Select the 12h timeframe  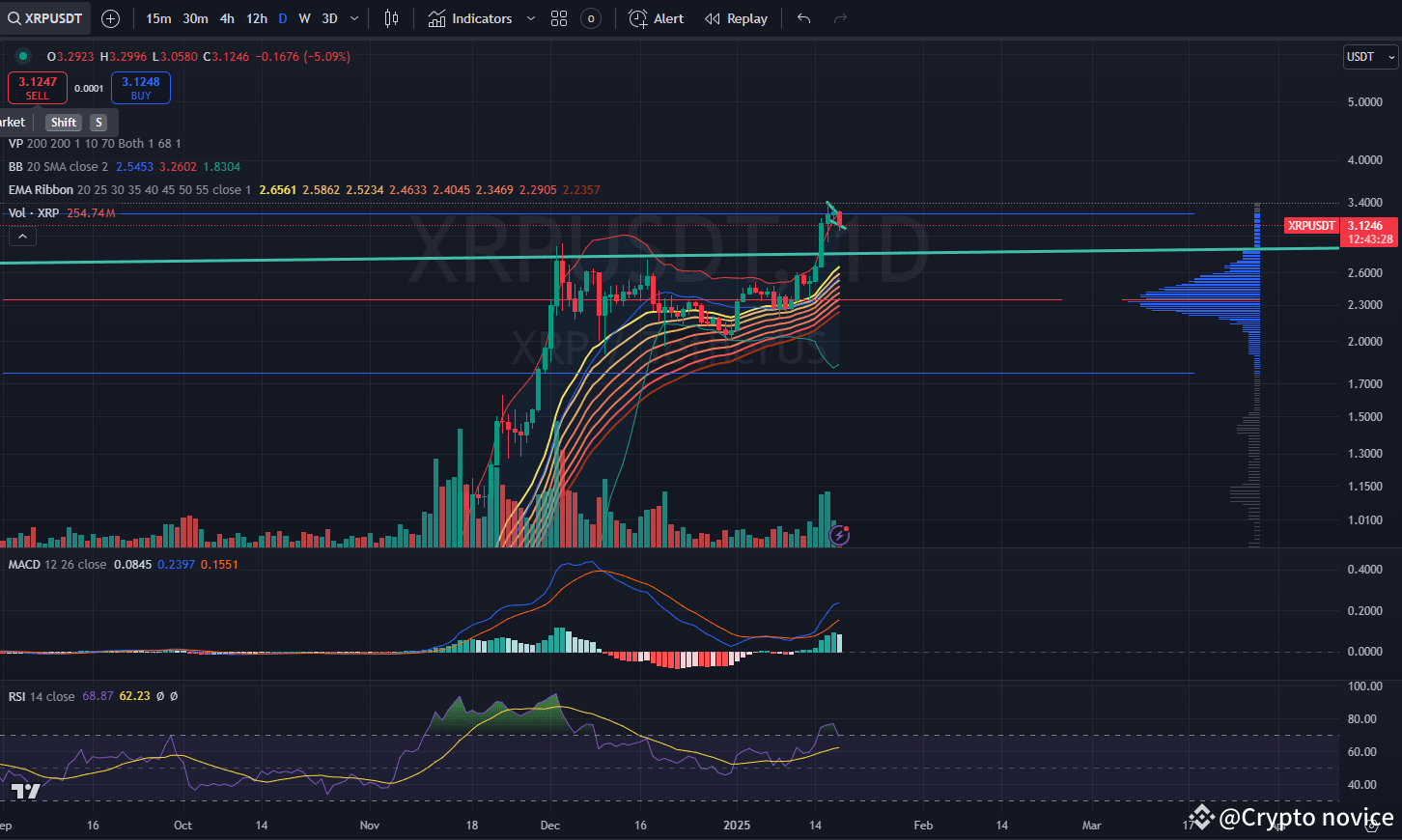click(x=256, y=17)
